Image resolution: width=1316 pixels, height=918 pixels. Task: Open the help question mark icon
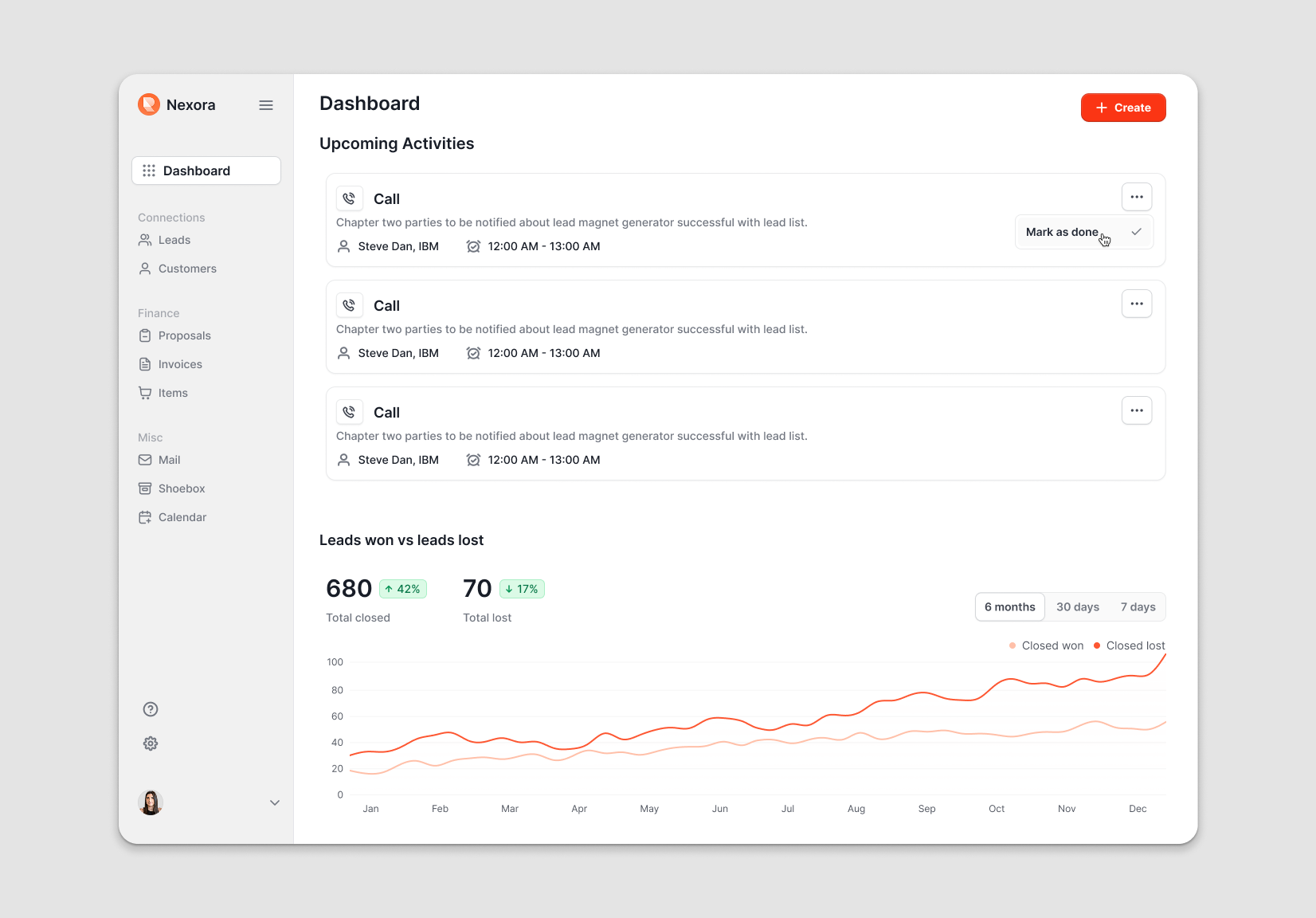tap(151, 709)
